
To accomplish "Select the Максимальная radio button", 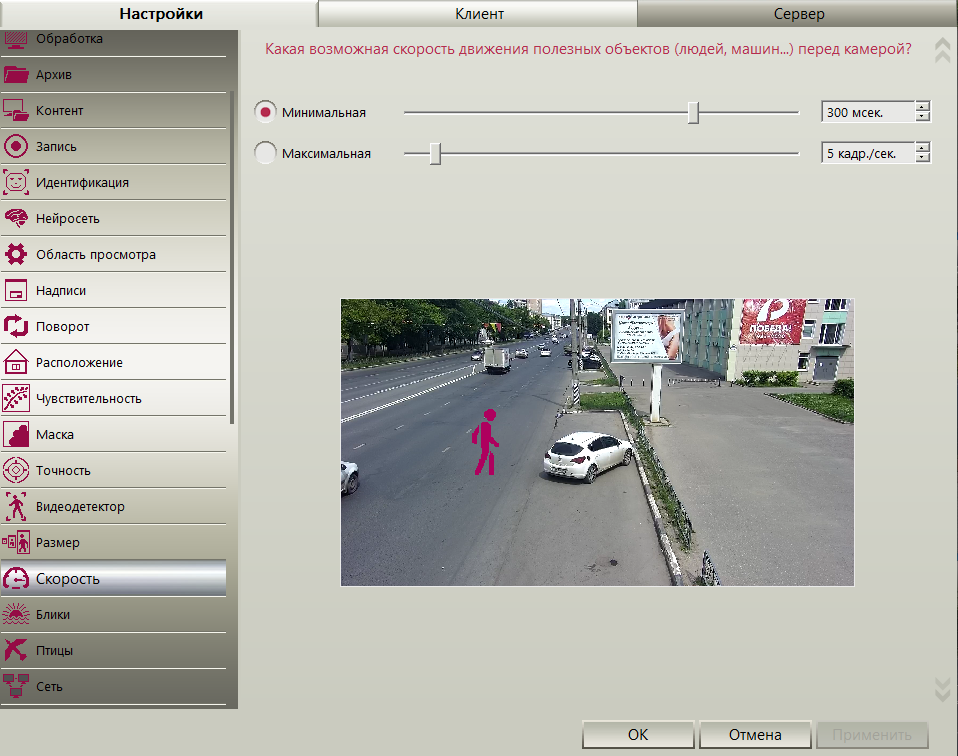I will [265, 153].
